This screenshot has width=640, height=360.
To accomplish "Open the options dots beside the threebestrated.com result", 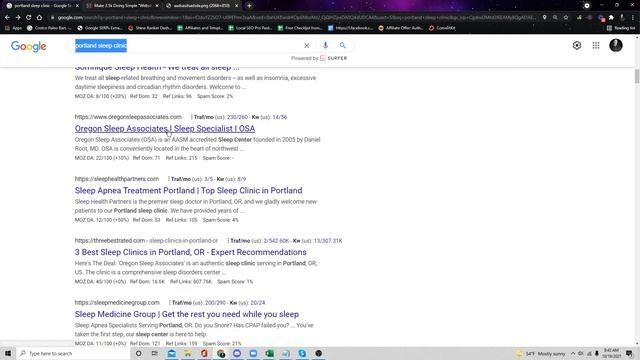I will tap(228, 241).
